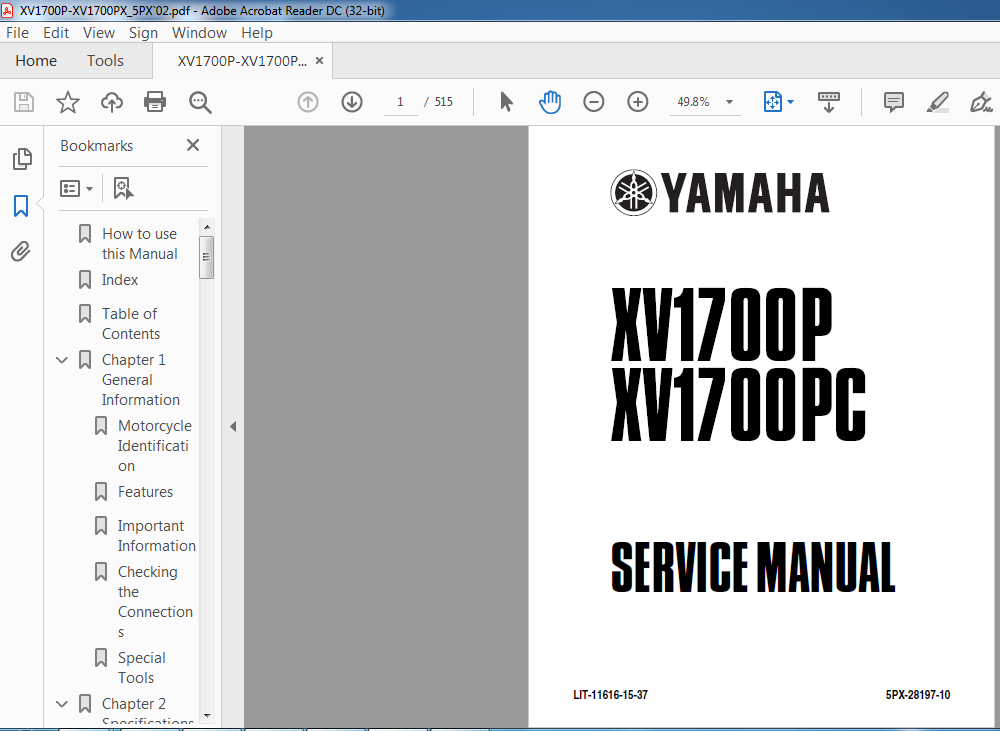The height and width of the screenshot is (731, 1000).
Task: Toggle the Bookmarks panel icon
Action: (x=21, y=206)
